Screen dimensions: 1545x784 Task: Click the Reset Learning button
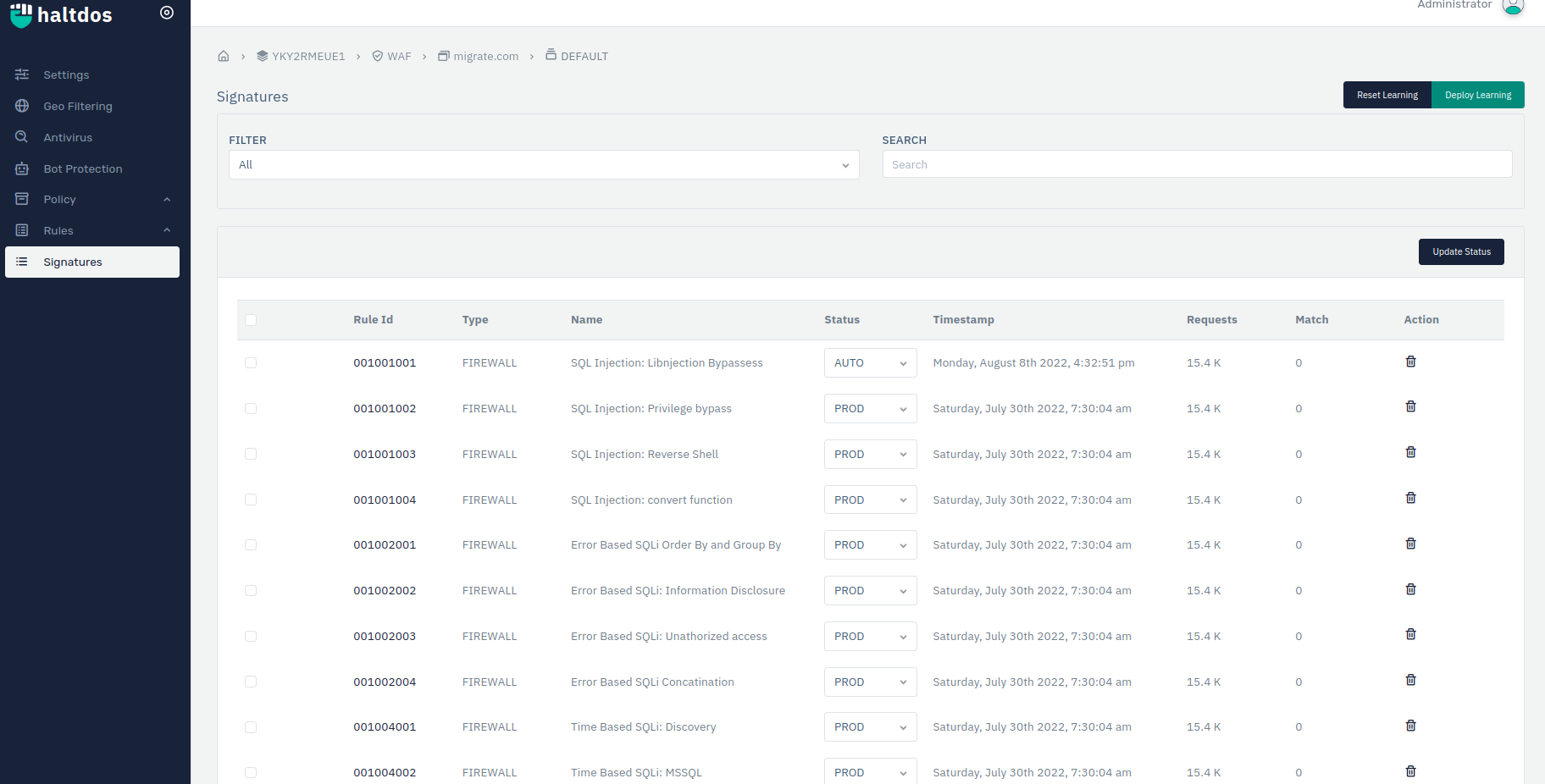click(1387, 95)
